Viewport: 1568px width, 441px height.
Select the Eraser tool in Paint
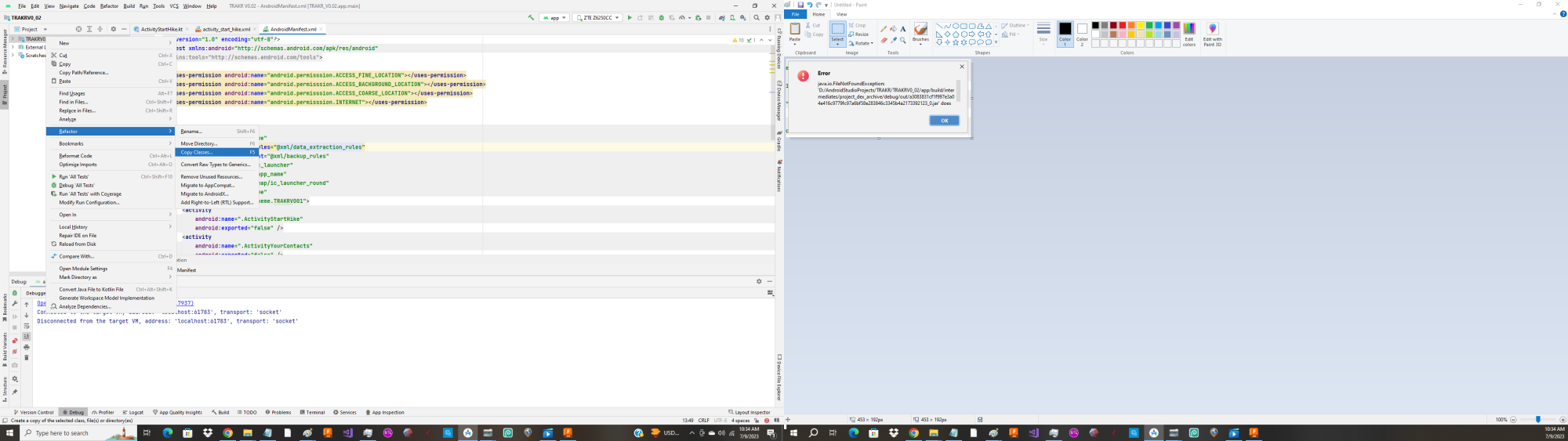tap(884, 40)
